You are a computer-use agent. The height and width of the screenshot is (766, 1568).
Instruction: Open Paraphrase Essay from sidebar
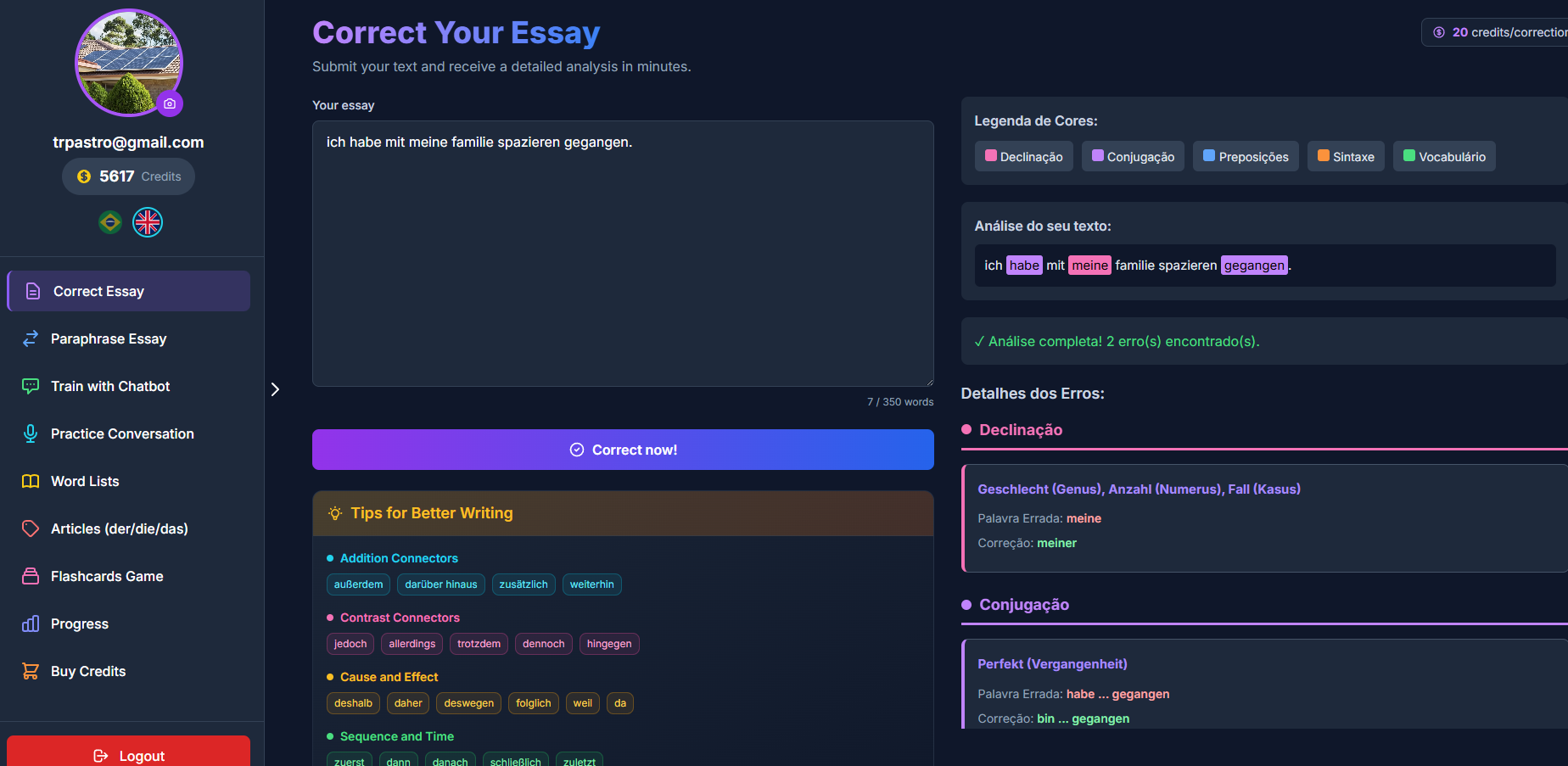click(109, 338)
